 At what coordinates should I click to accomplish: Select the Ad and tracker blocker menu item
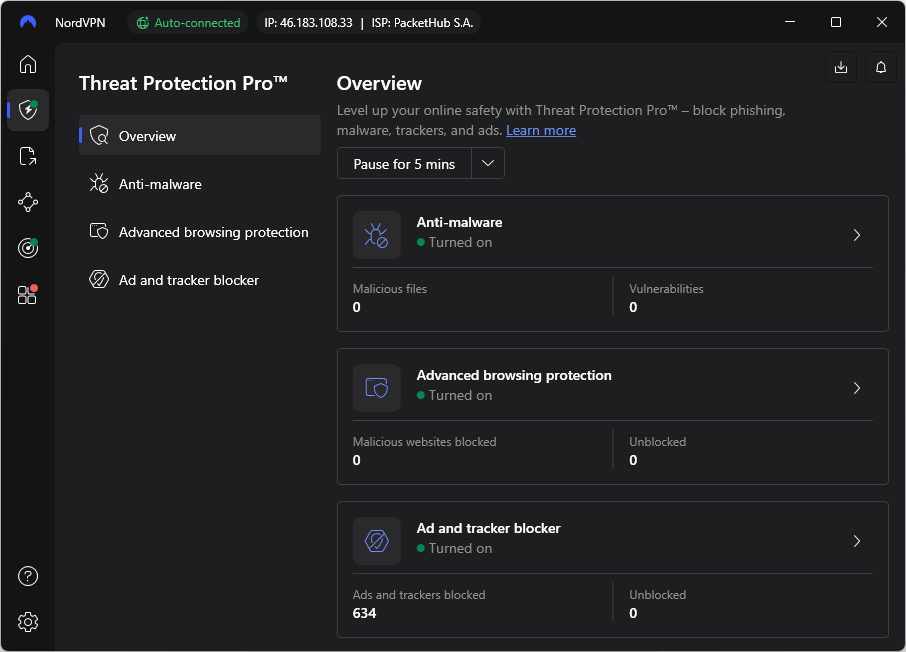pyautogui.click(x=189, y=280)
